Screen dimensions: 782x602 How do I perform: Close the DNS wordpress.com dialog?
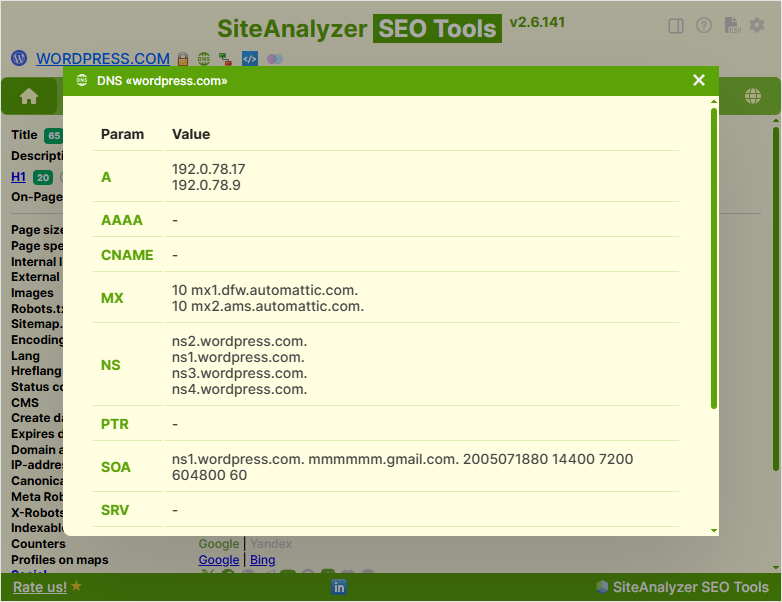coord(699,80)
